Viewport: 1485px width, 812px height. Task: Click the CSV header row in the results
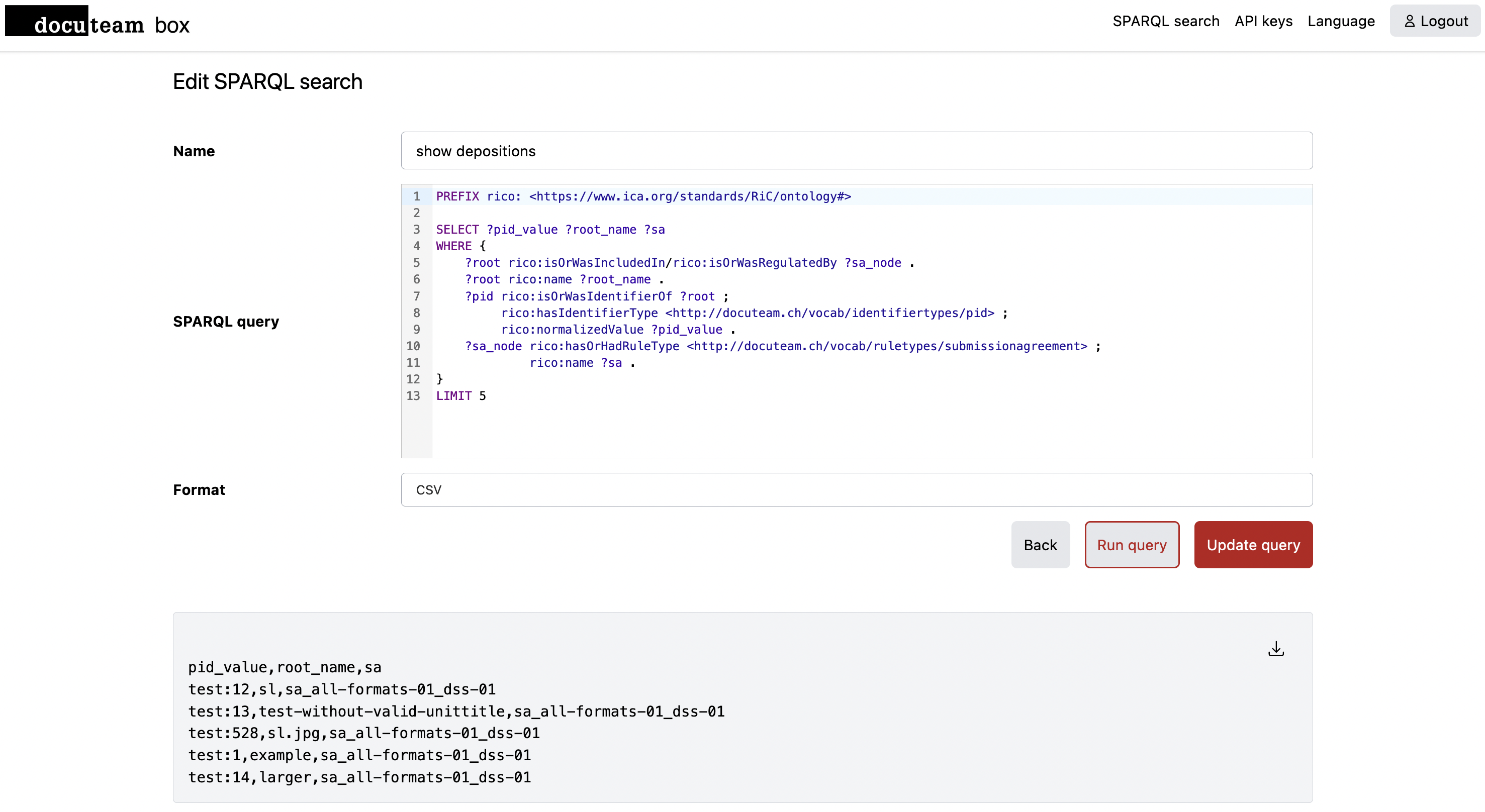[285, 667]
